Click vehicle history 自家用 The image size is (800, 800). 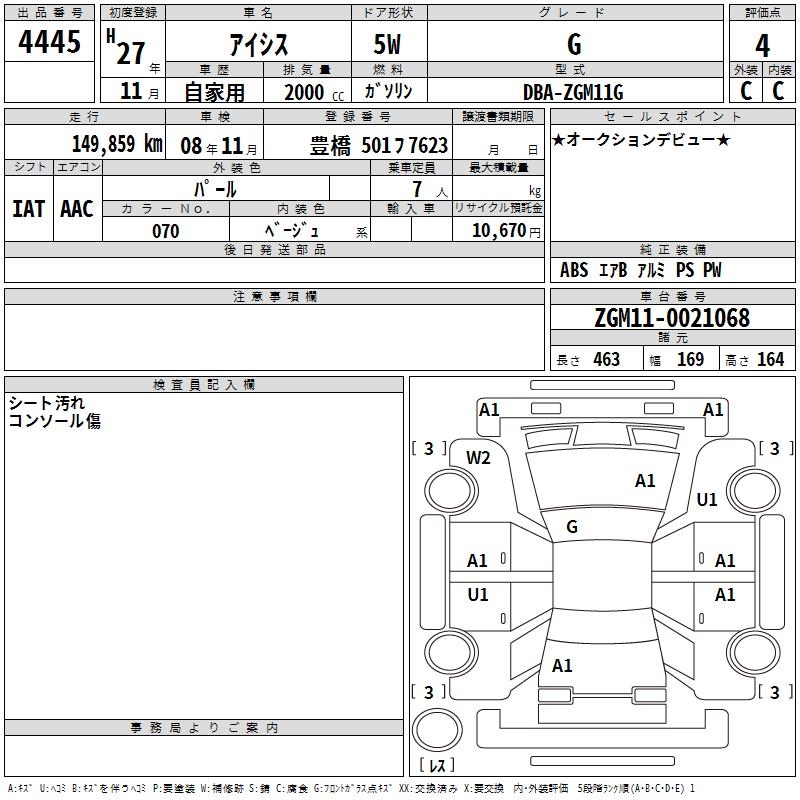214,92
